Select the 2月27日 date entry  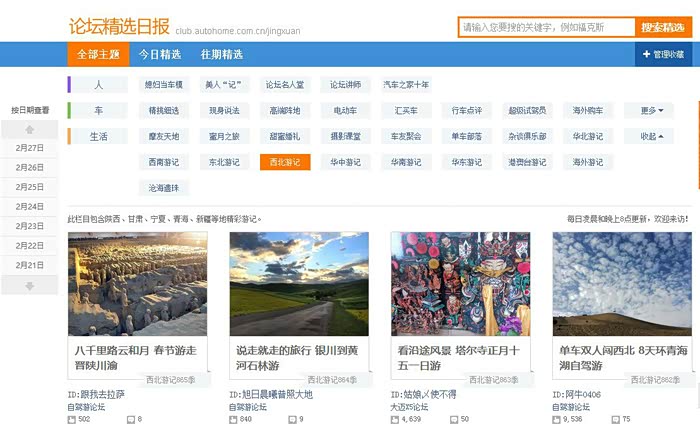30,148
